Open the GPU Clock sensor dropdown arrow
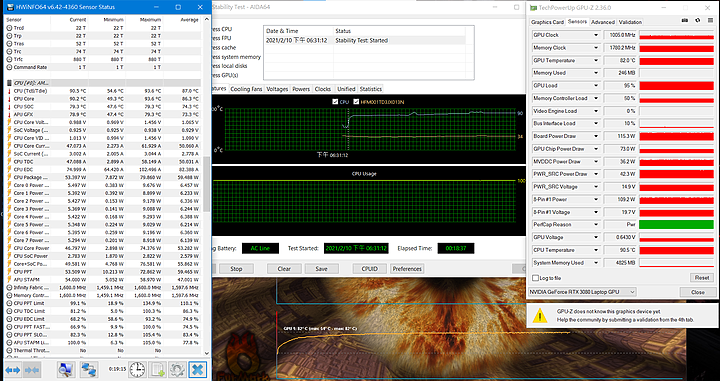 (x=596, y=35)
